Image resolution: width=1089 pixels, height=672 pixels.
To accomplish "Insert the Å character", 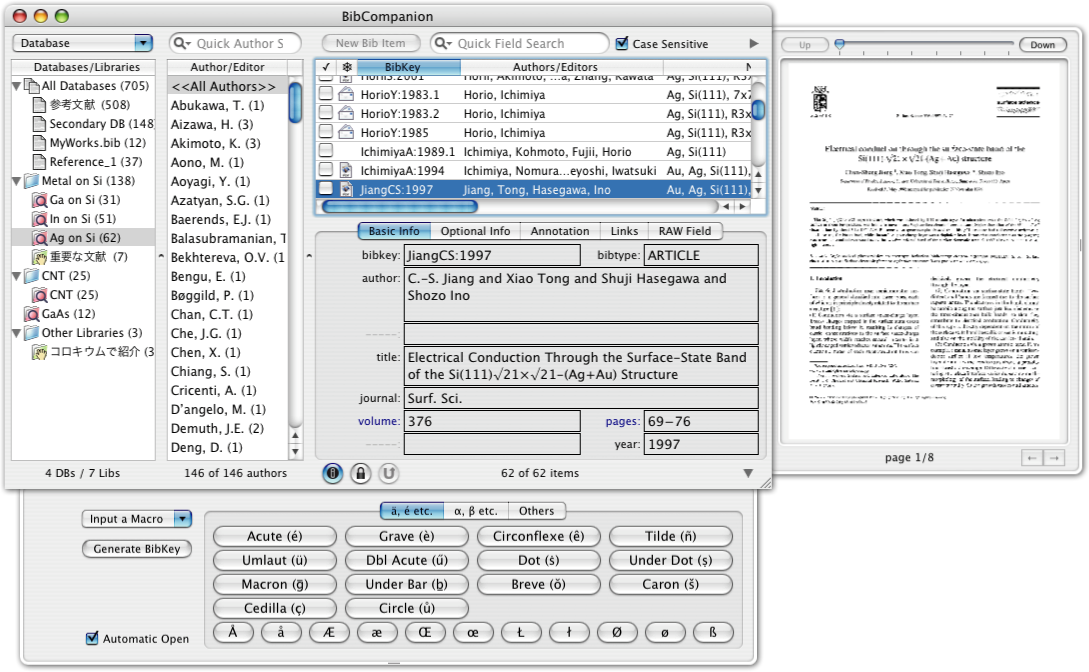I will (x=233, y=632).
